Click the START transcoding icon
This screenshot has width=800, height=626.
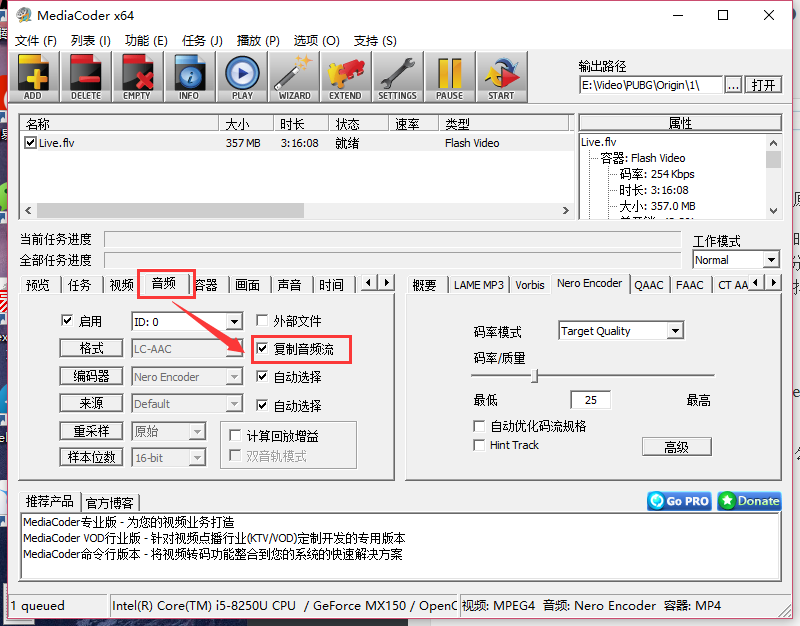(502, 77)
